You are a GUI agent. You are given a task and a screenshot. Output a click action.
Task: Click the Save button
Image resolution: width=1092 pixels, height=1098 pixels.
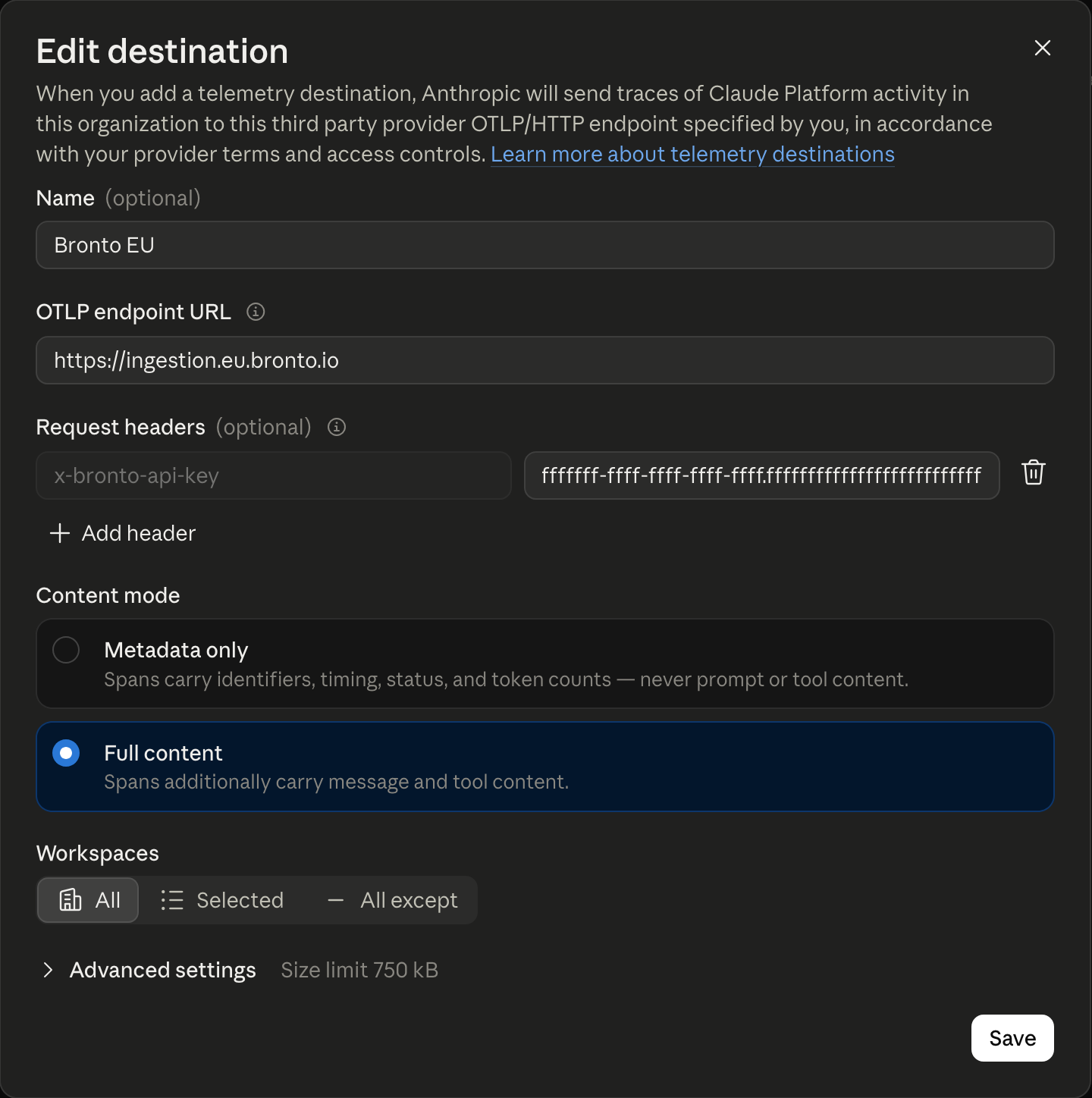coord(1012,1038)
